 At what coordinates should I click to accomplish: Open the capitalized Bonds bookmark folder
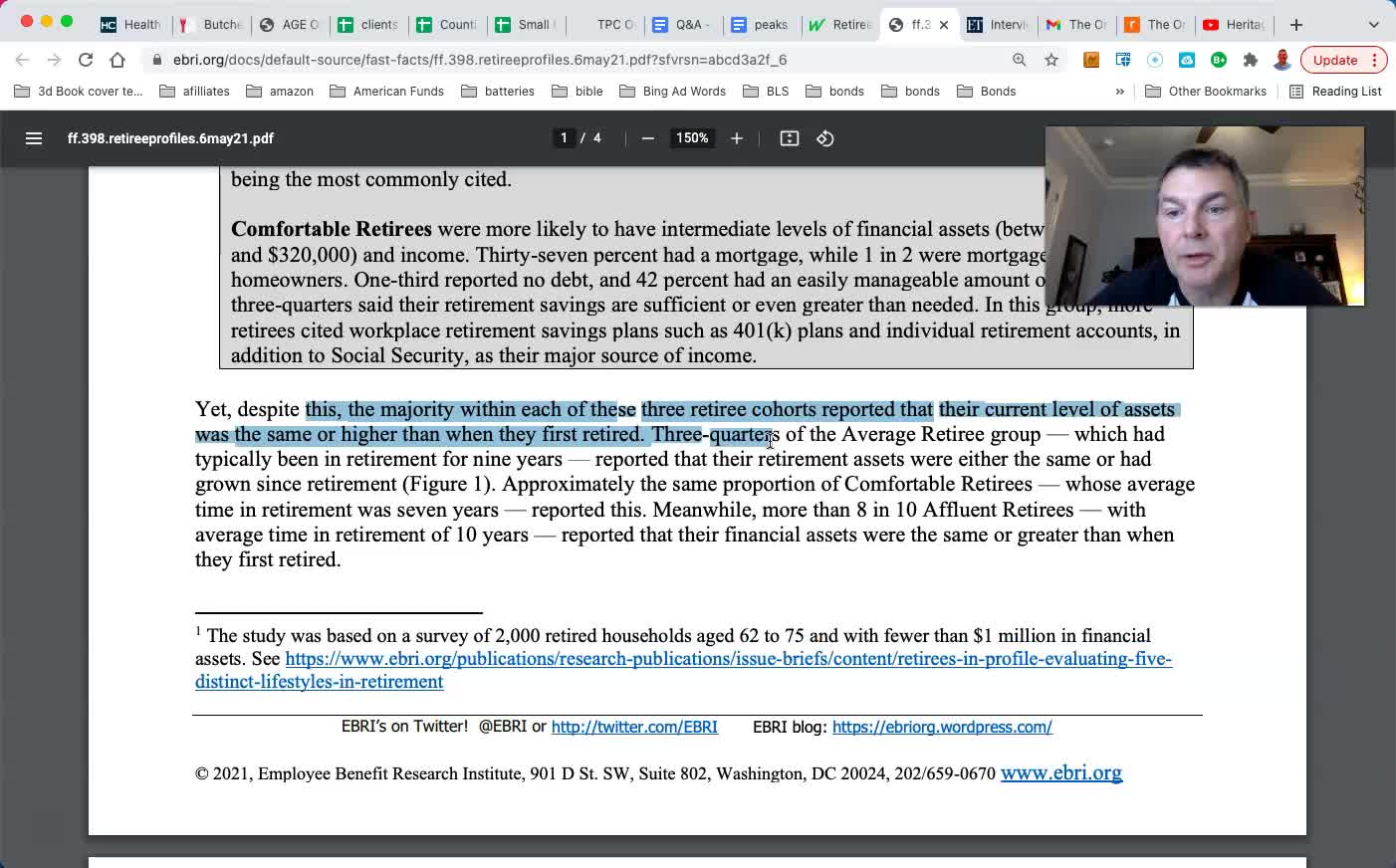(986, 92)
